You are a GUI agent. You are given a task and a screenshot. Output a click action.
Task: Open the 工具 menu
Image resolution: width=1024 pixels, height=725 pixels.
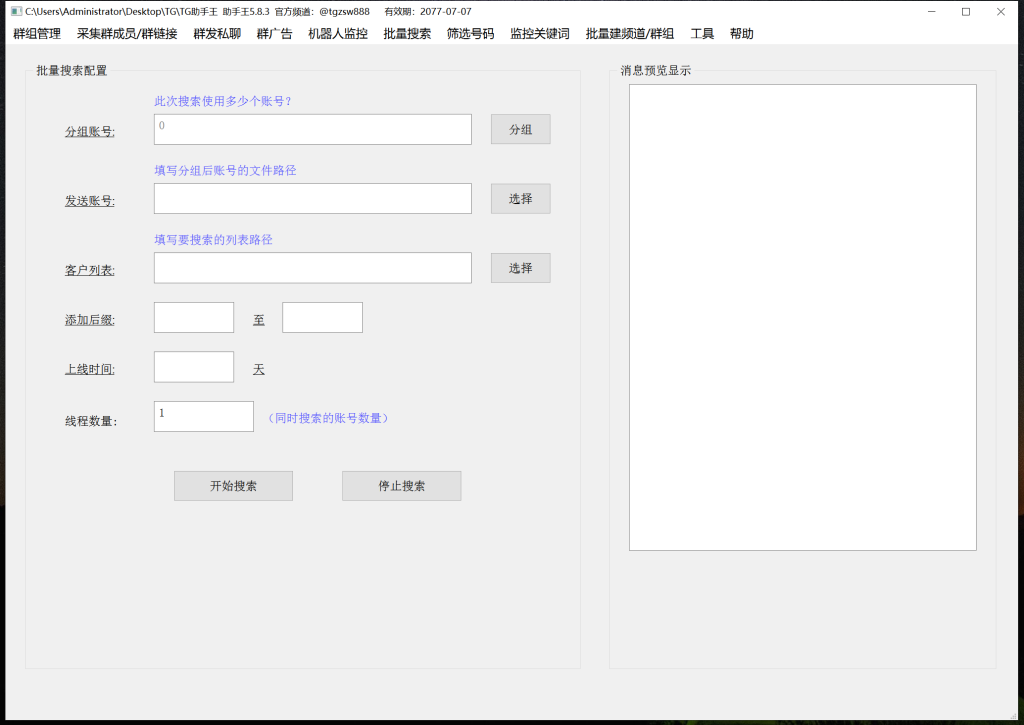click(x=703, y=34)
